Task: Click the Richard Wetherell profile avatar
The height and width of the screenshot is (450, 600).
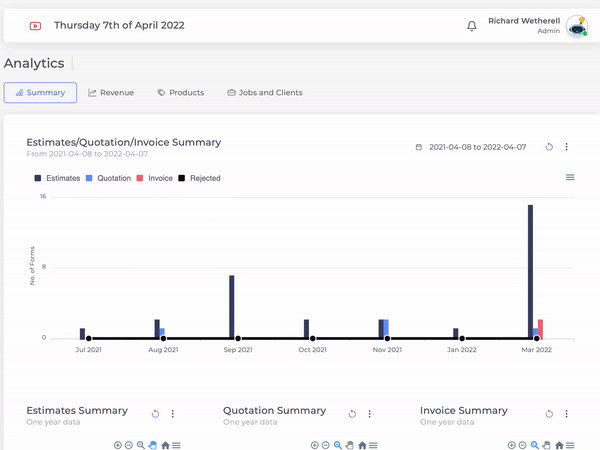Action: [576, 26]
